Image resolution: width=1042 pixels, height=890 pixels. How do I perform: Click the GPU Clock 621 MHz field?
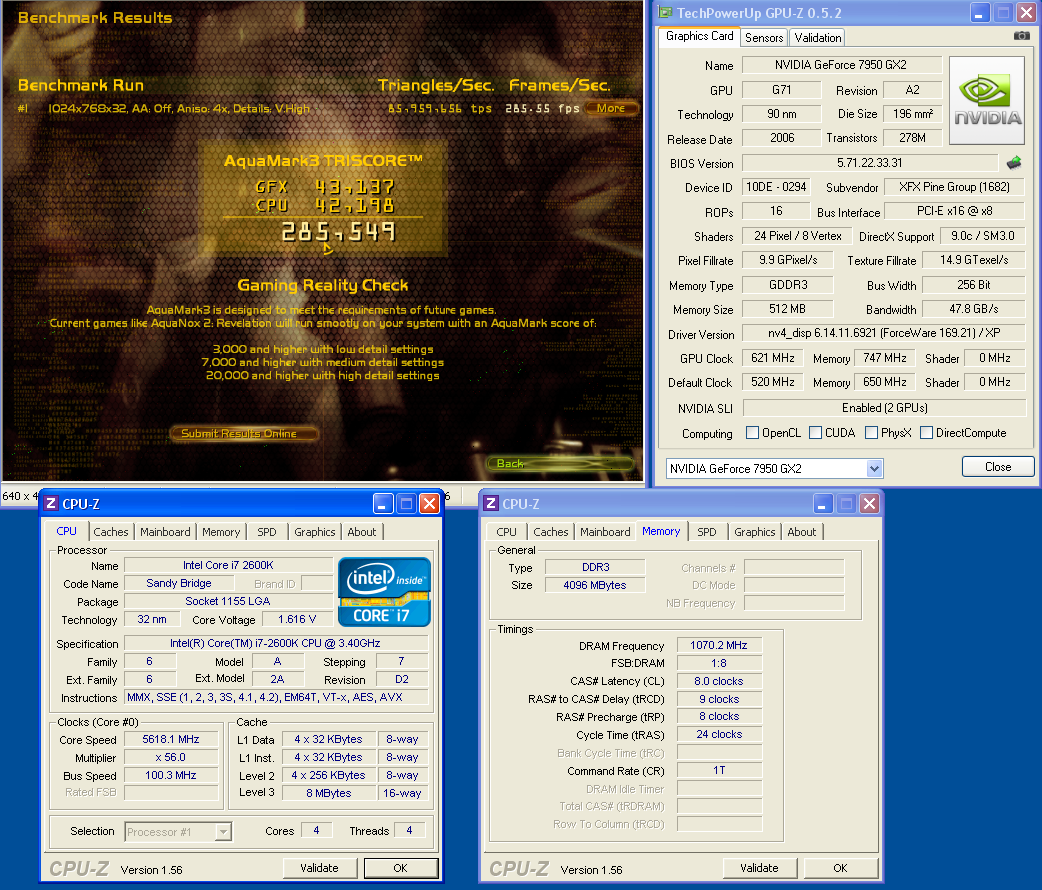(773, 358)
